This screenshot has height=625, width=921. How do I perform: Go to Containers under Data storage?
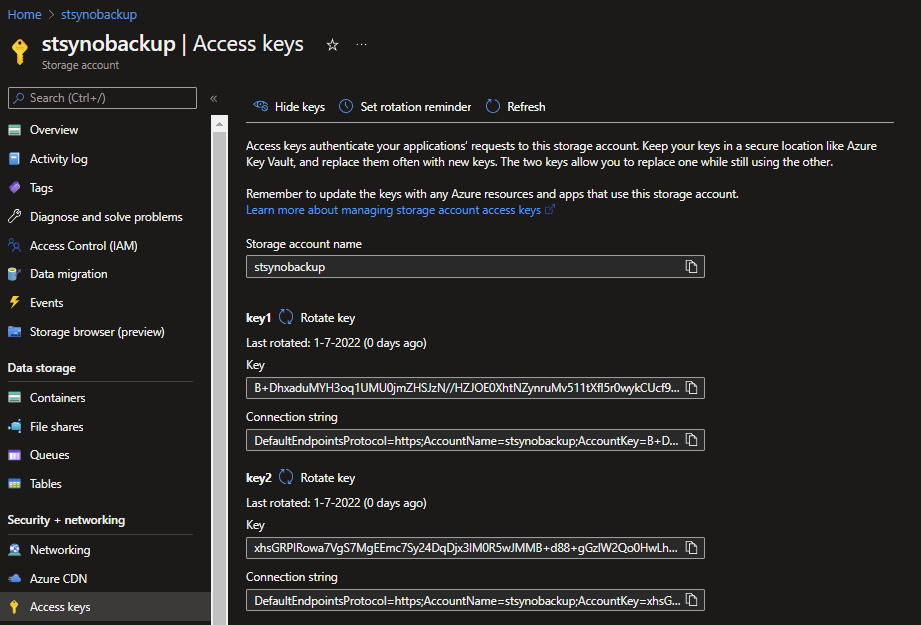[x=57, y=398]
